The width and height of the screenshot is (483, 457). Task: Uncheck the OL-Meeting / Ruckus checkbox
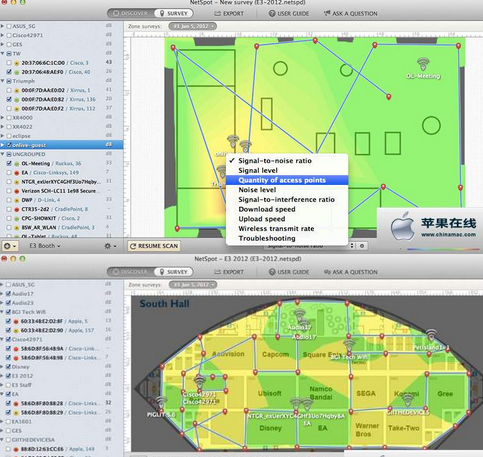point(9,163)
